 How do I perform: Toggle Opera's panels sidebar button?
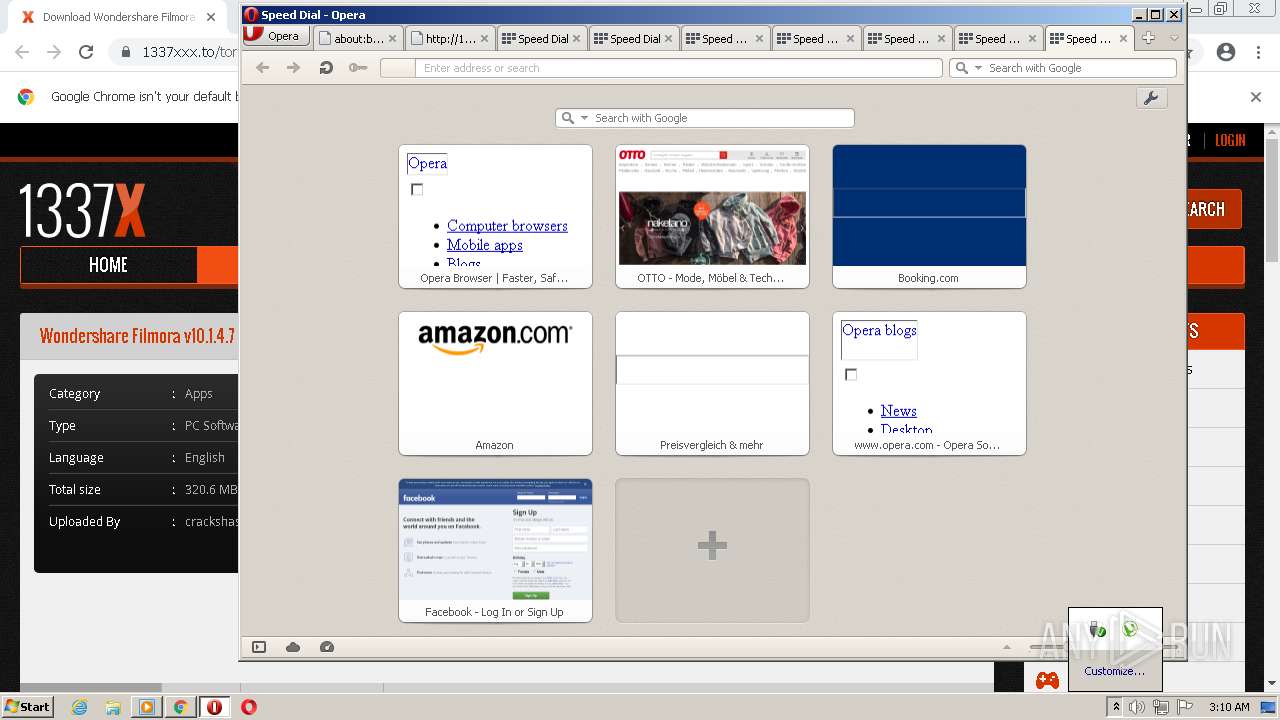tap(259, 647)
